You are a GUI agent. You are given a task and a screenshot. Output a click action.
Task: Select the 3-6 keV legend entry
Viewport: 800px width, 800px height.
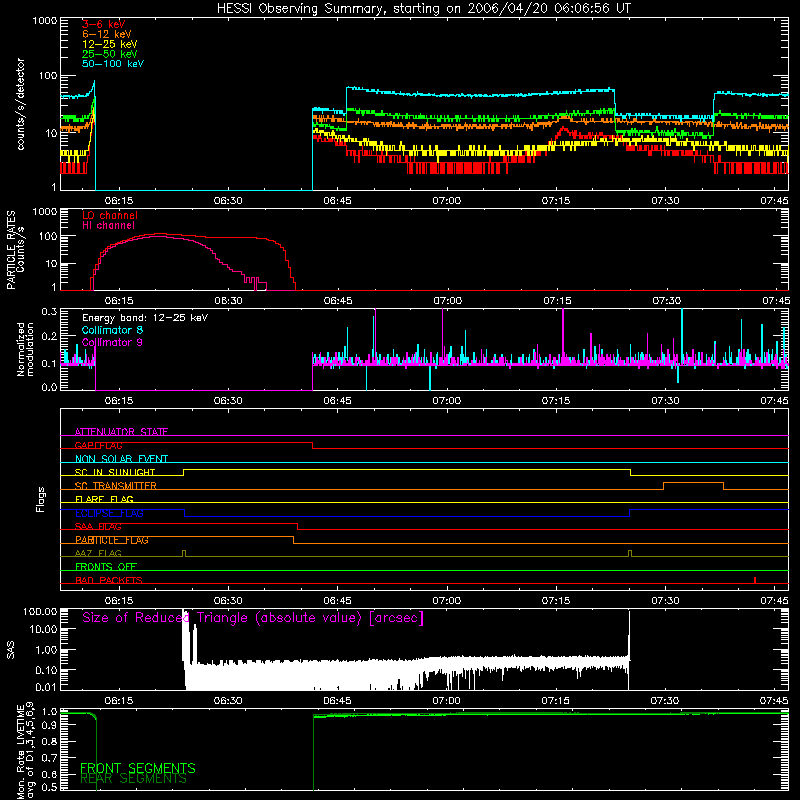point(104,24)
